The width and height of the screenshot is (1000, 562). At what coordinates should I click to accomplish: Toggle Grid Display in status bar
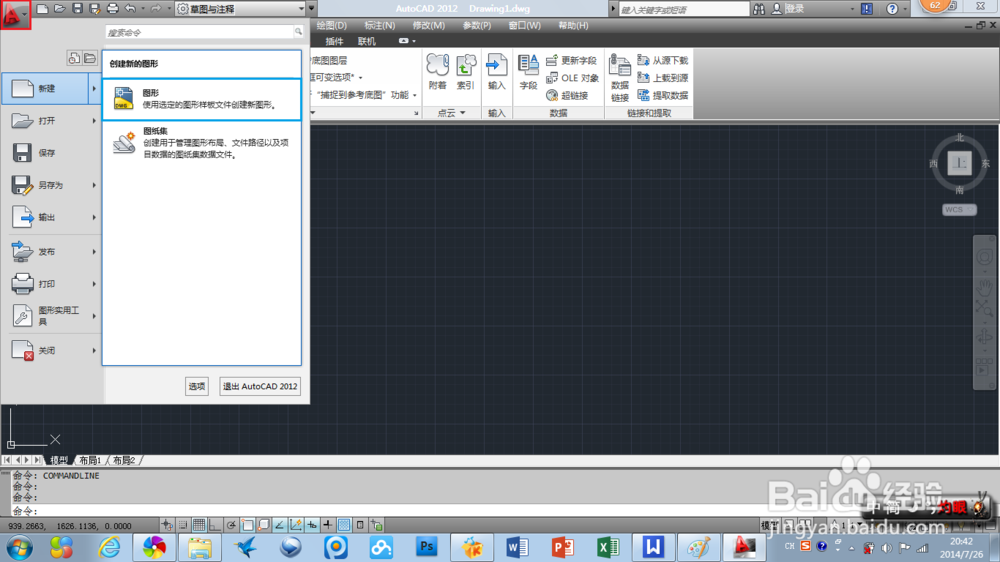coord(199,525)
